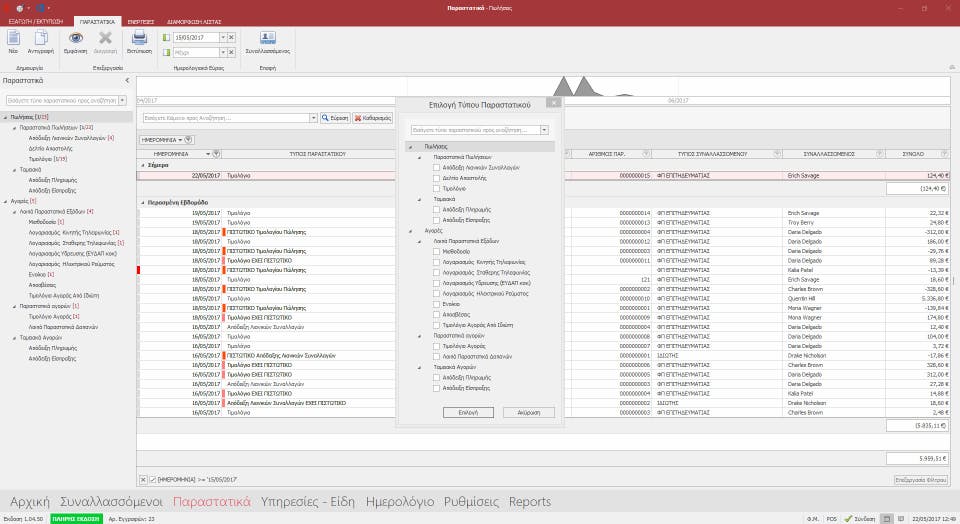Open the Ρυθμίσεις module
The image size is (960, 524).
coord(471,501)
